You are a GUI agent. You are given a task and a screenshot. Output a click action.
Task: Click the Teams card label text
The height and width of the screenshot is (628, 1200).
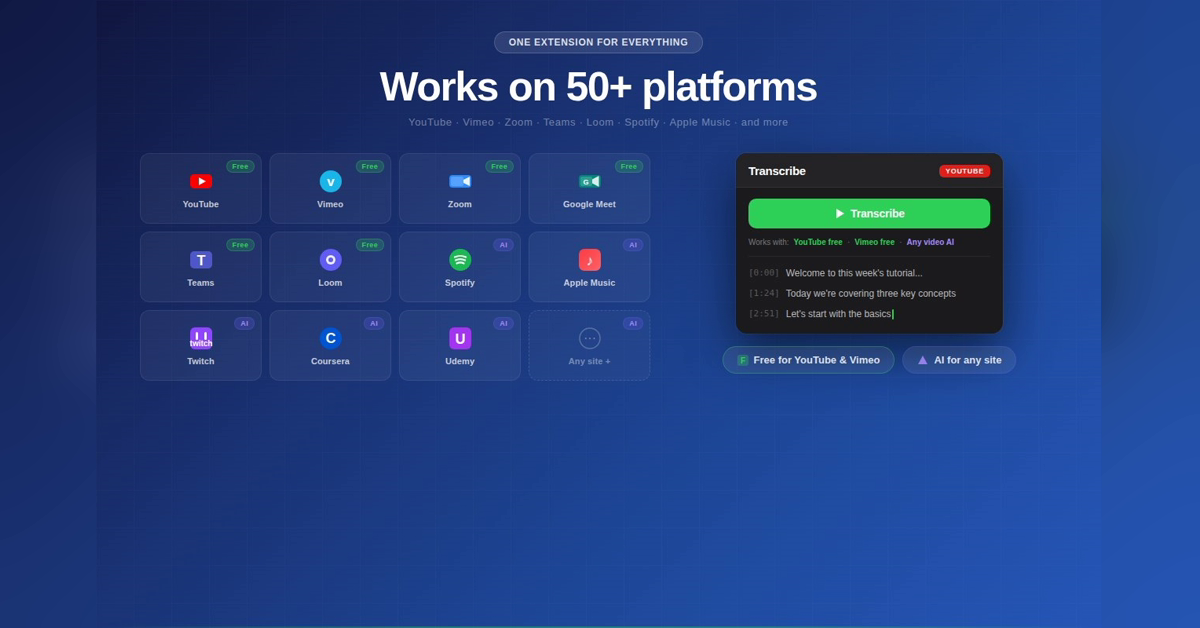(201, 283)
